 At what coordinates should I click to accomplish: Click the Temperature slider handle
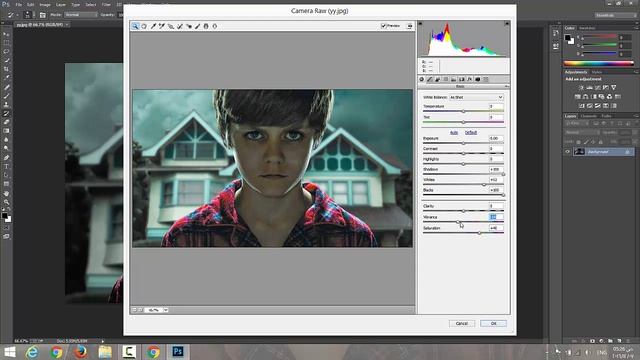(463, 111)
